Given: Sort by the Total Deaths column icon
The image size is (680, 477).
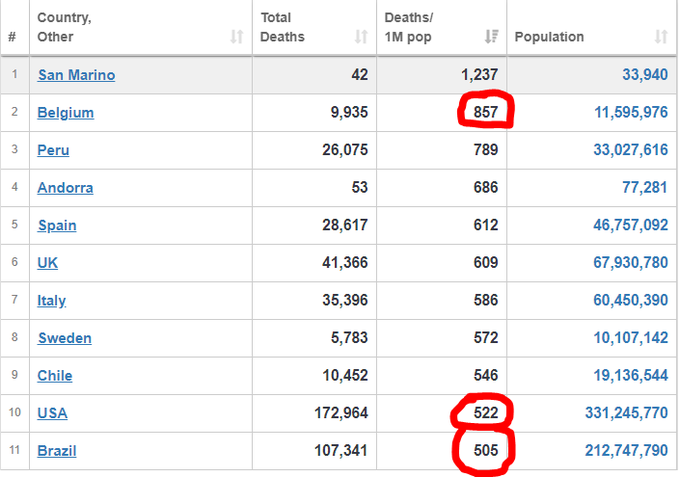Looking at the screenshot, I should pos(361,36).
